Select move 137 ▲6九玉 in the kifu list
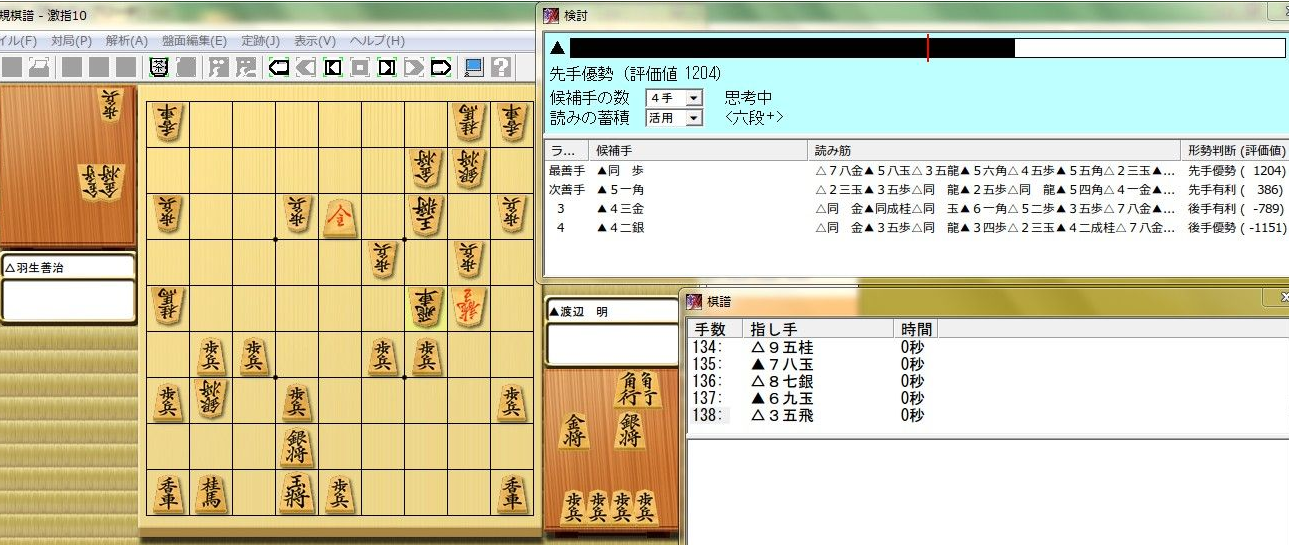This screenshot has height=545, width=1289. pos(810,398)
